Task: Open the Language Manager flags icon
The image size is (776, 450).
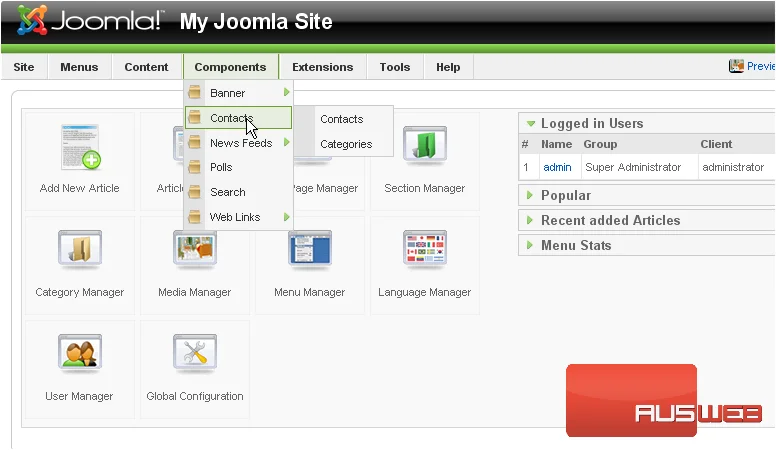Action: pos(425,249)
